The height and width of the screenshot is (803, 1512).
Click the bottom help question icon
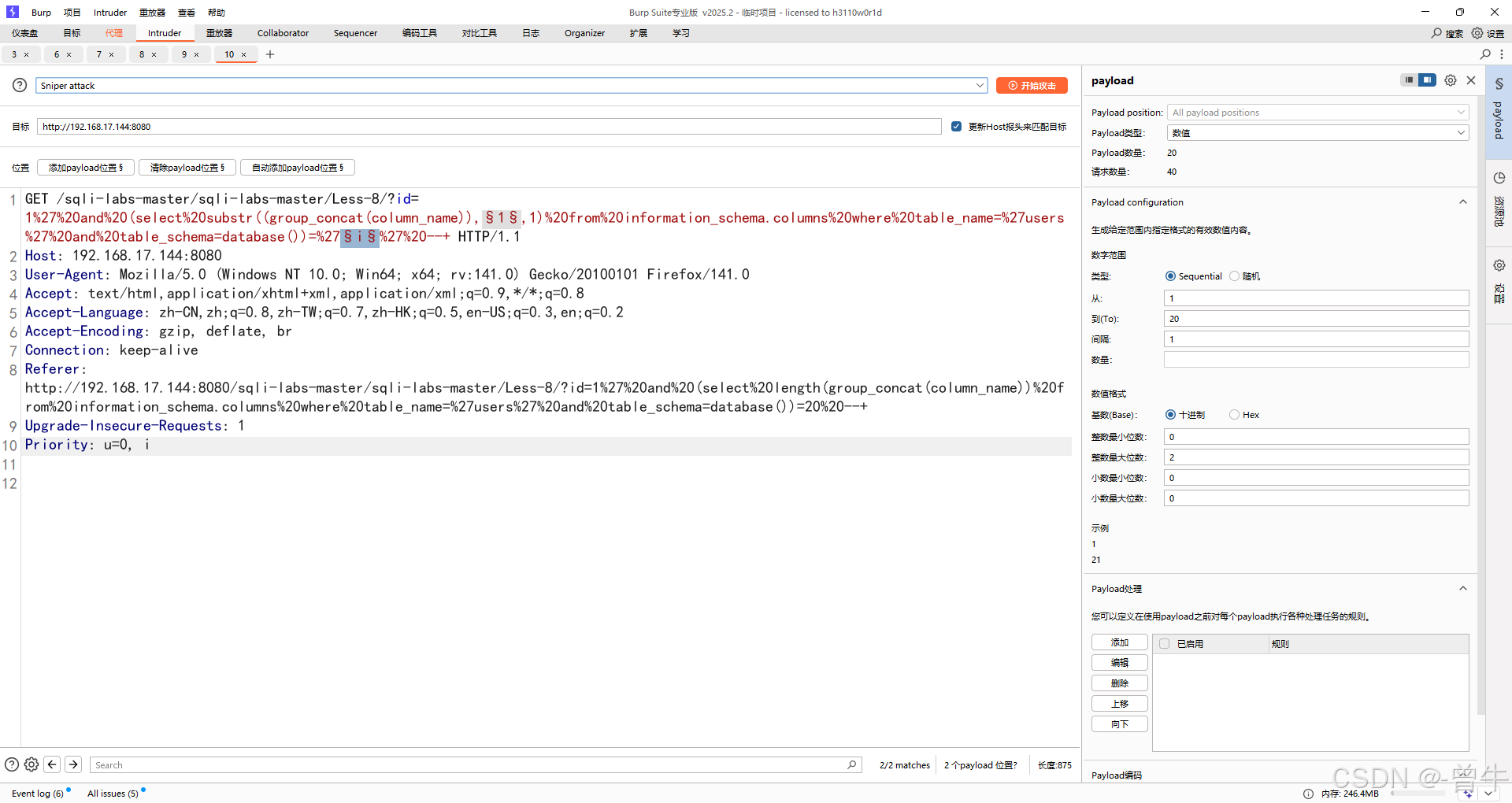tap(12, 764)
